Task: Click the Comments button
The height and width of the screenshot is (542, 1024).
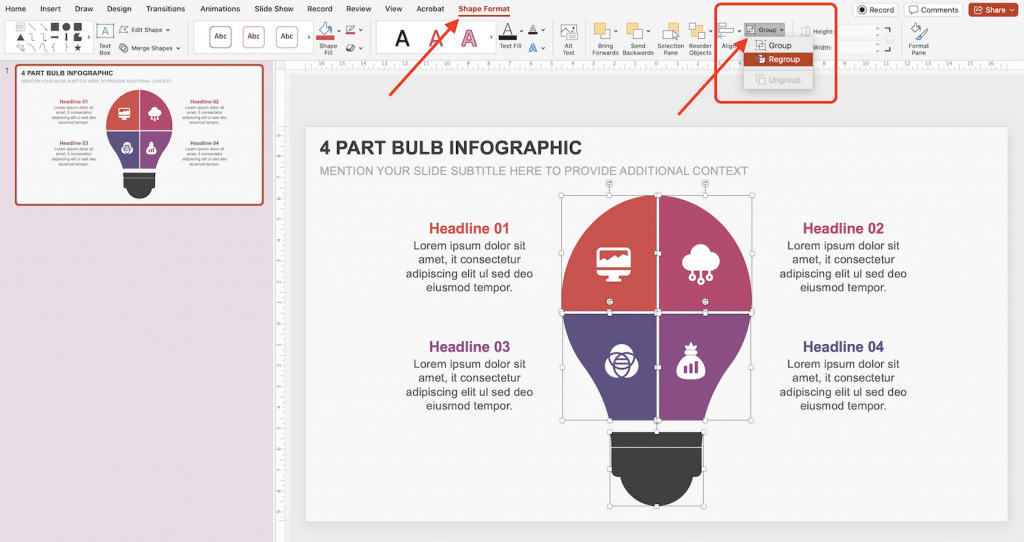Action: [x=933, y=10]
